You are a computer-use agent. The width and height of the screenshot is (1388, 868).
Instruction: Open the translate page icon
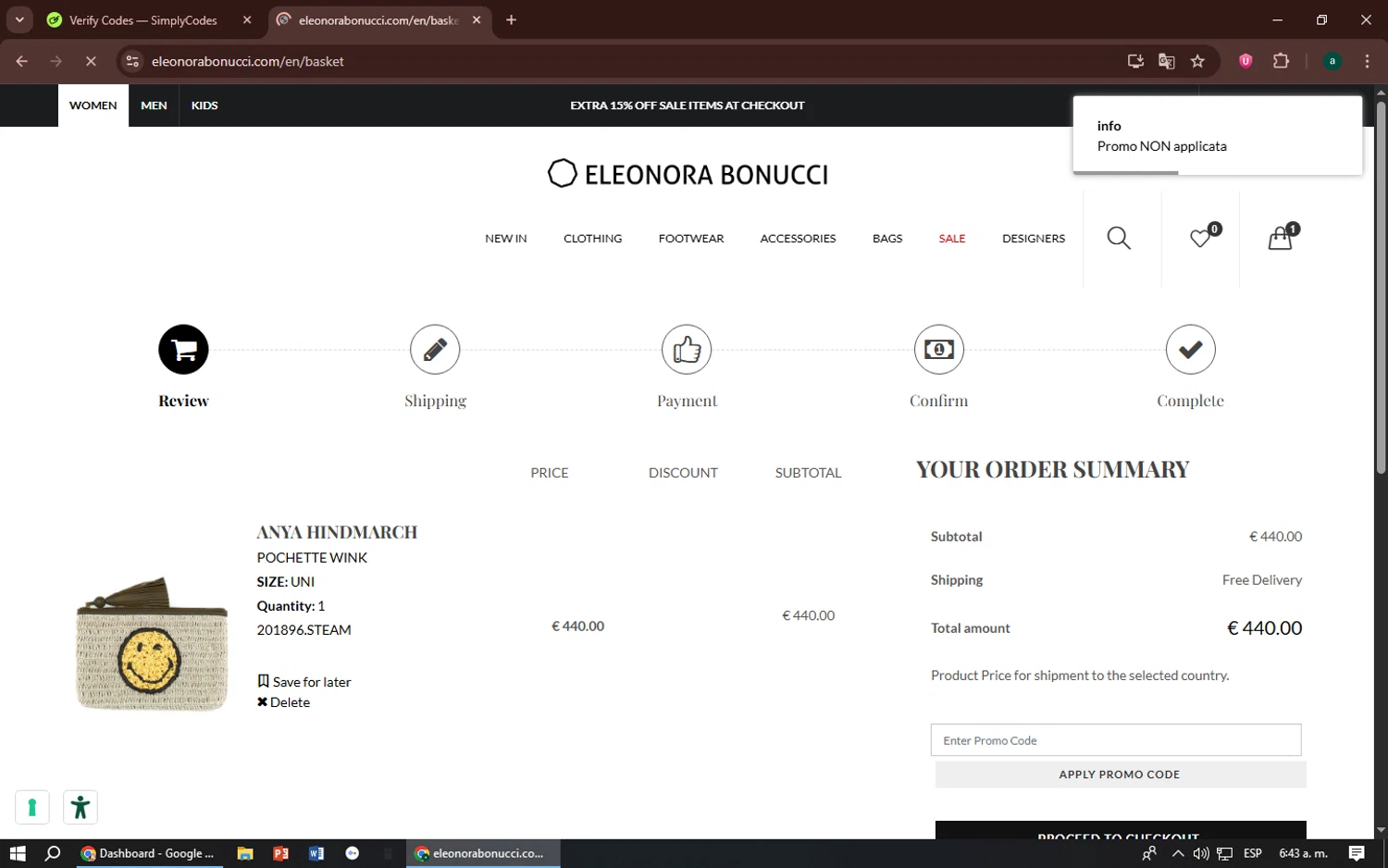pyautogui.click(x=1167, y=61)
